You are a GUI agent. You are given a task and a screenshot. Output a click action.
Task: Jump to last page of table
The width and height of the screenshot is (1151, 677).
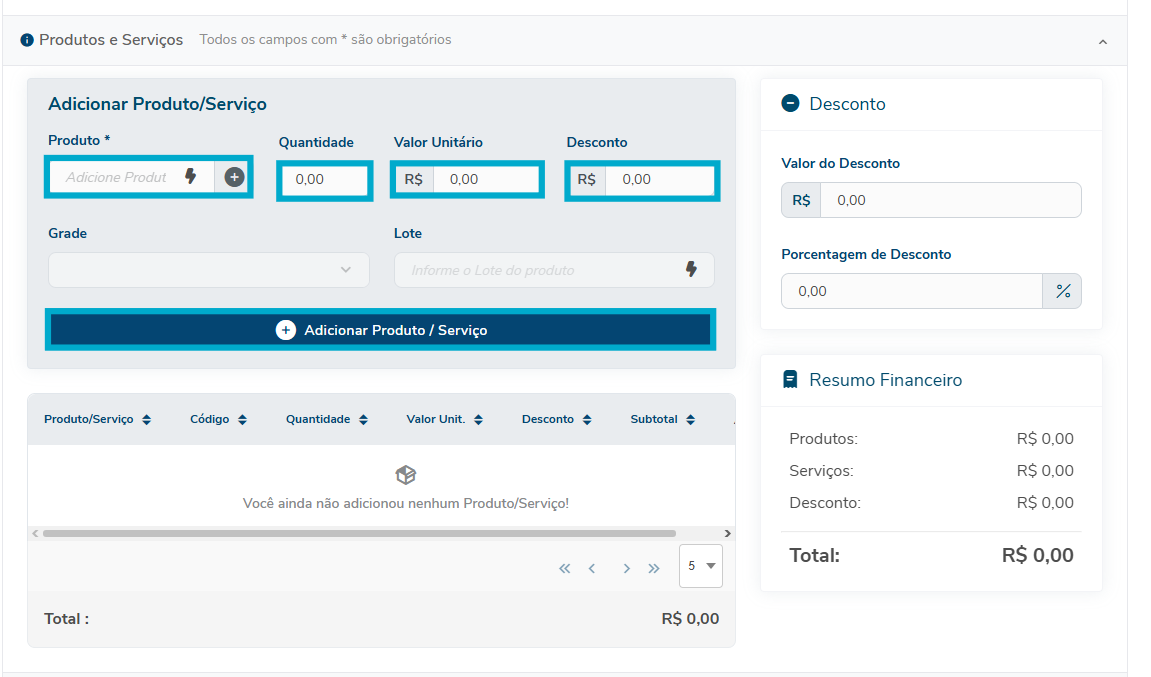tap(654, 568)
